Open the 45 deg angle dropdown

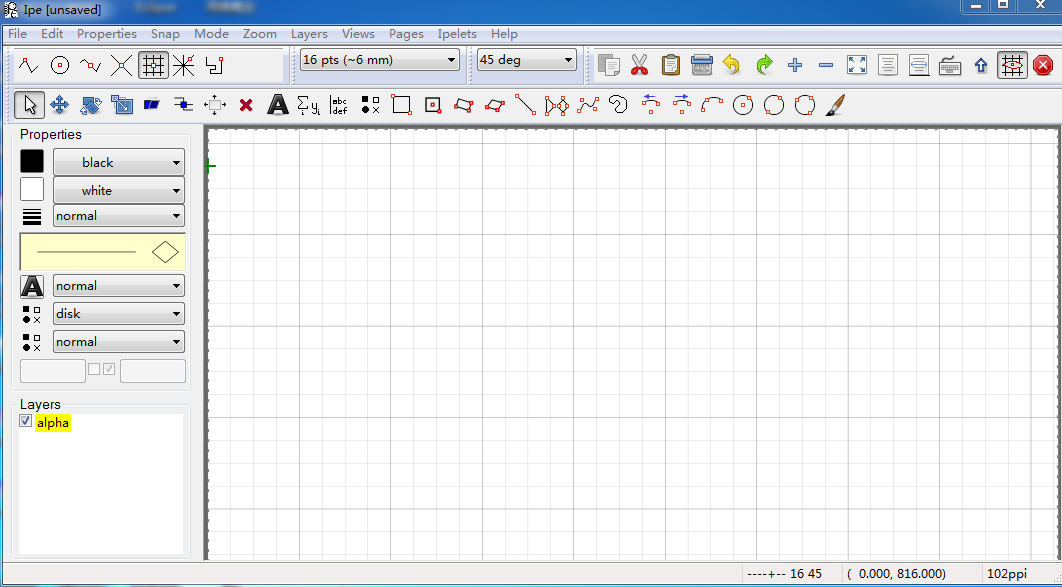pyautogui.click(x=527, y=60)
